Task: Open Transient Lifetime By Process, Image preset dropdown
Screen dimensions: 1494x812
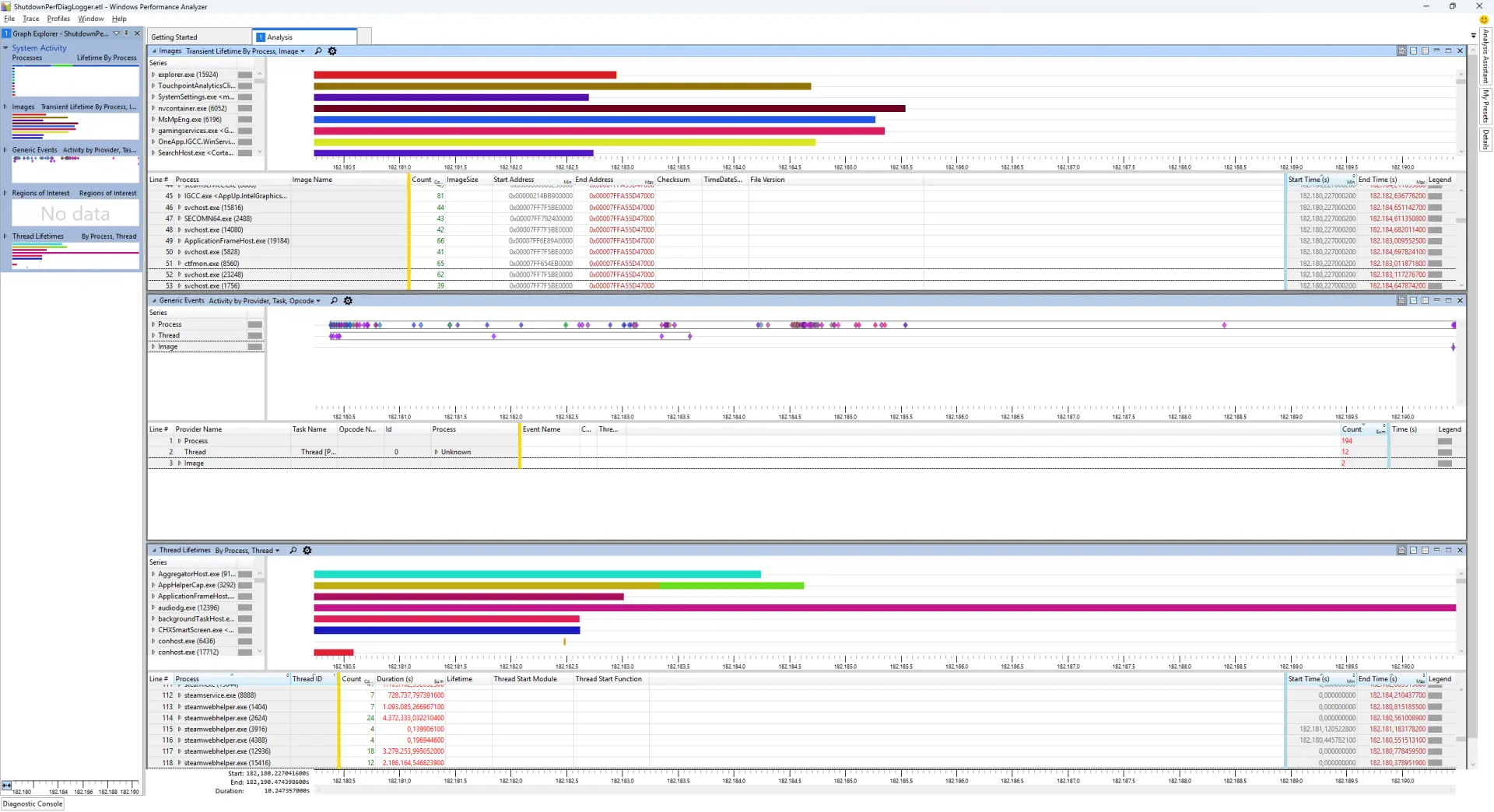Action: point(245,51)
